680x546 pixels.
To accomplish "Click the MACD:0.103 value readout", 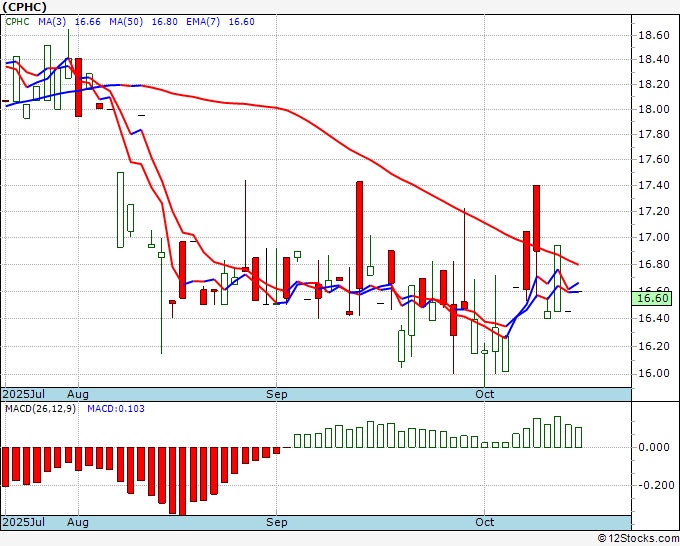I will pyautogui.click(x=116, y=409).
